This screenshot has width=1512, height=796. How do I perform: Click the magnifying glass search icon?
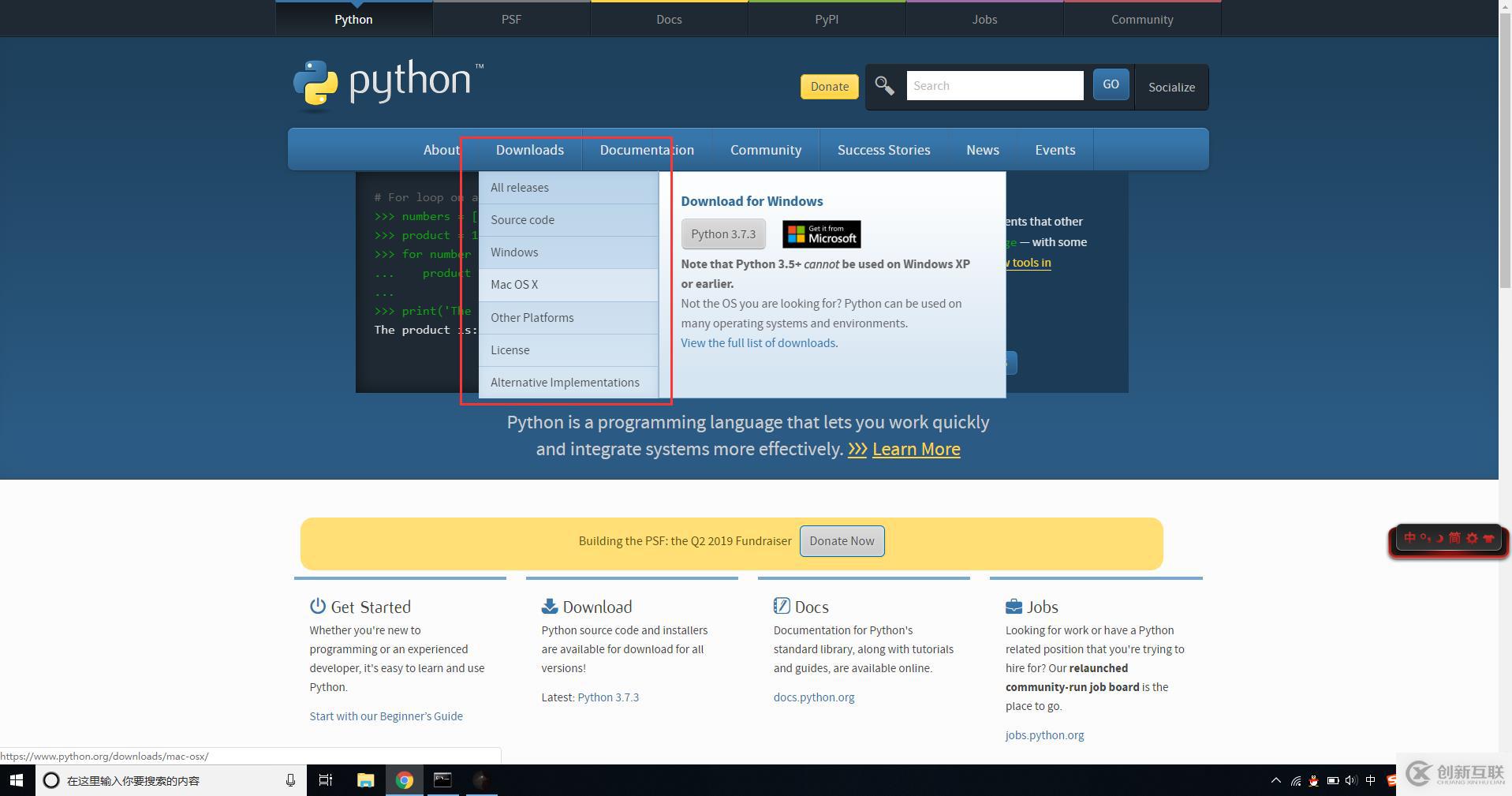(884, 86)
